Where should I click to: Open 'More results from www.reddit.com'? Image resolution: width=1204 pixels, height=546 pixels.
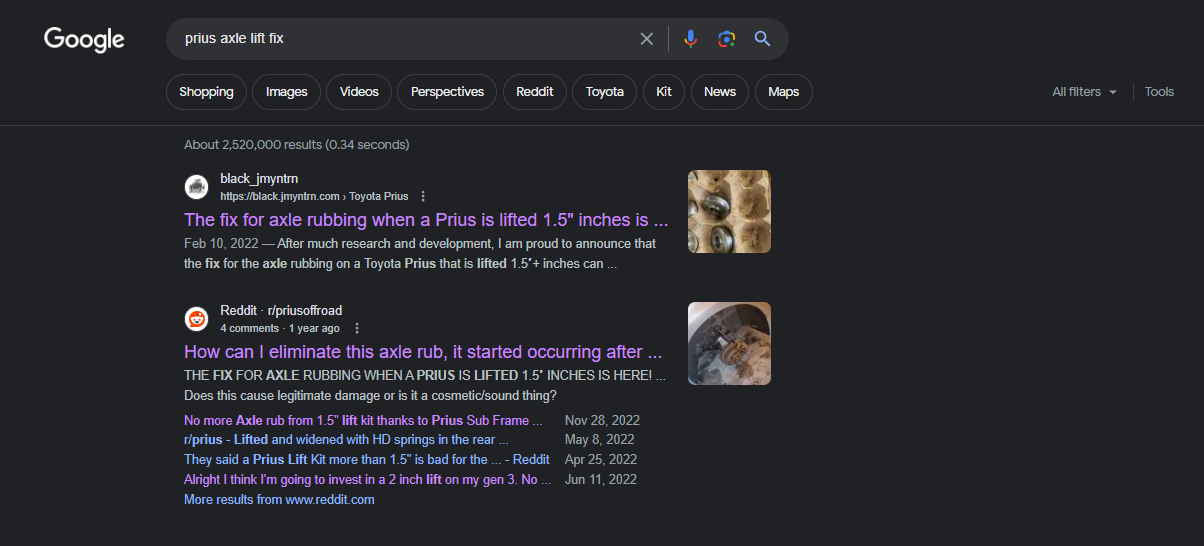coord(279,499)
